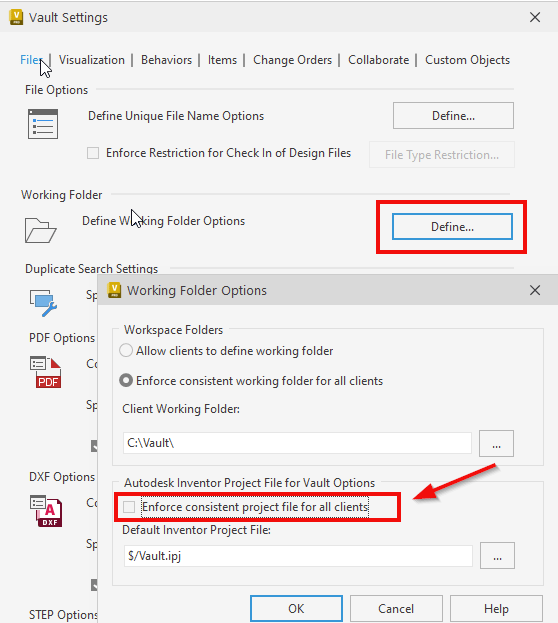Click Define for Working Folder Options

tap(452, 227)
